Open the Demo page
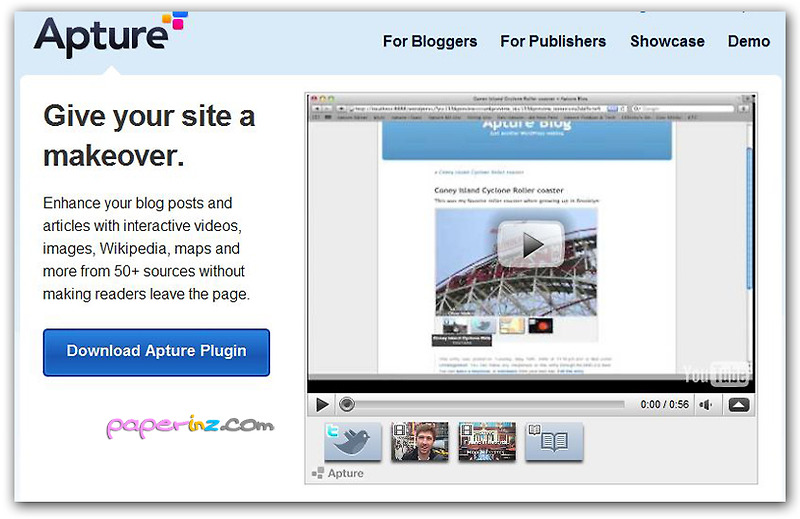This screenshot has height=519, width=800. click(x=748, y=41)
